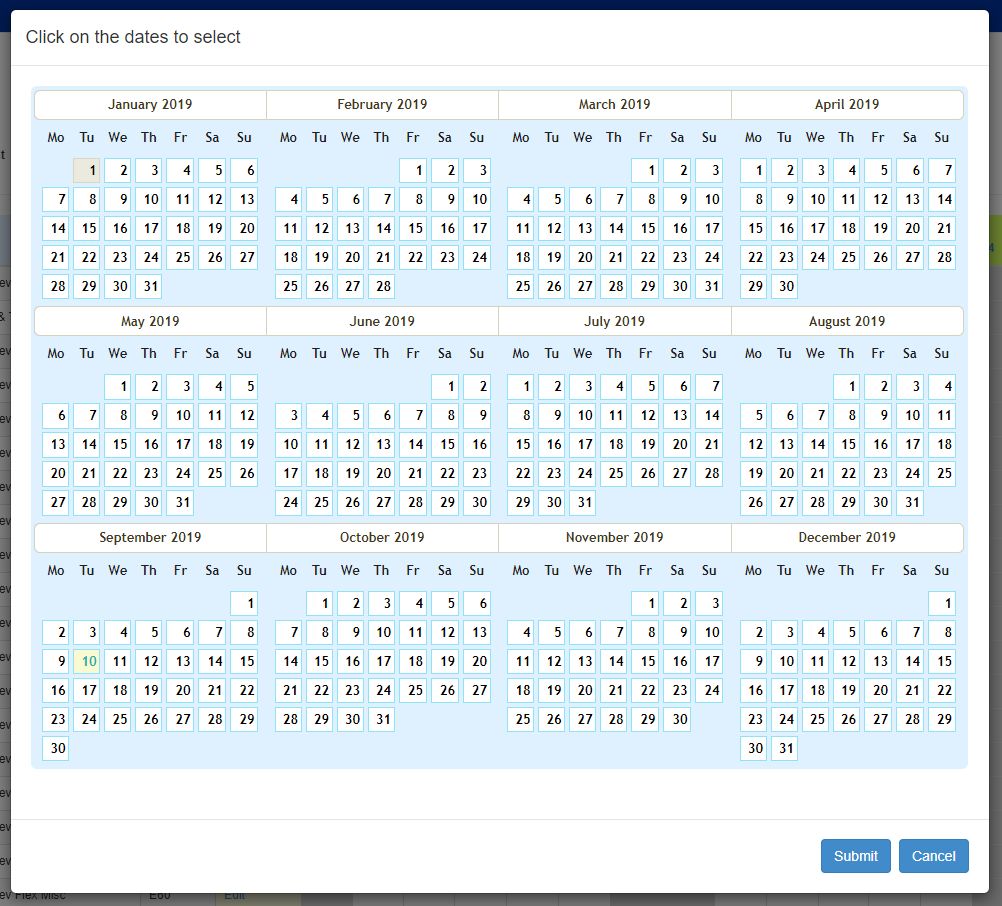The image size is (1002, 906).
Task: Click the Submit button
Action: pyautogui.click(x=855, y=856)
